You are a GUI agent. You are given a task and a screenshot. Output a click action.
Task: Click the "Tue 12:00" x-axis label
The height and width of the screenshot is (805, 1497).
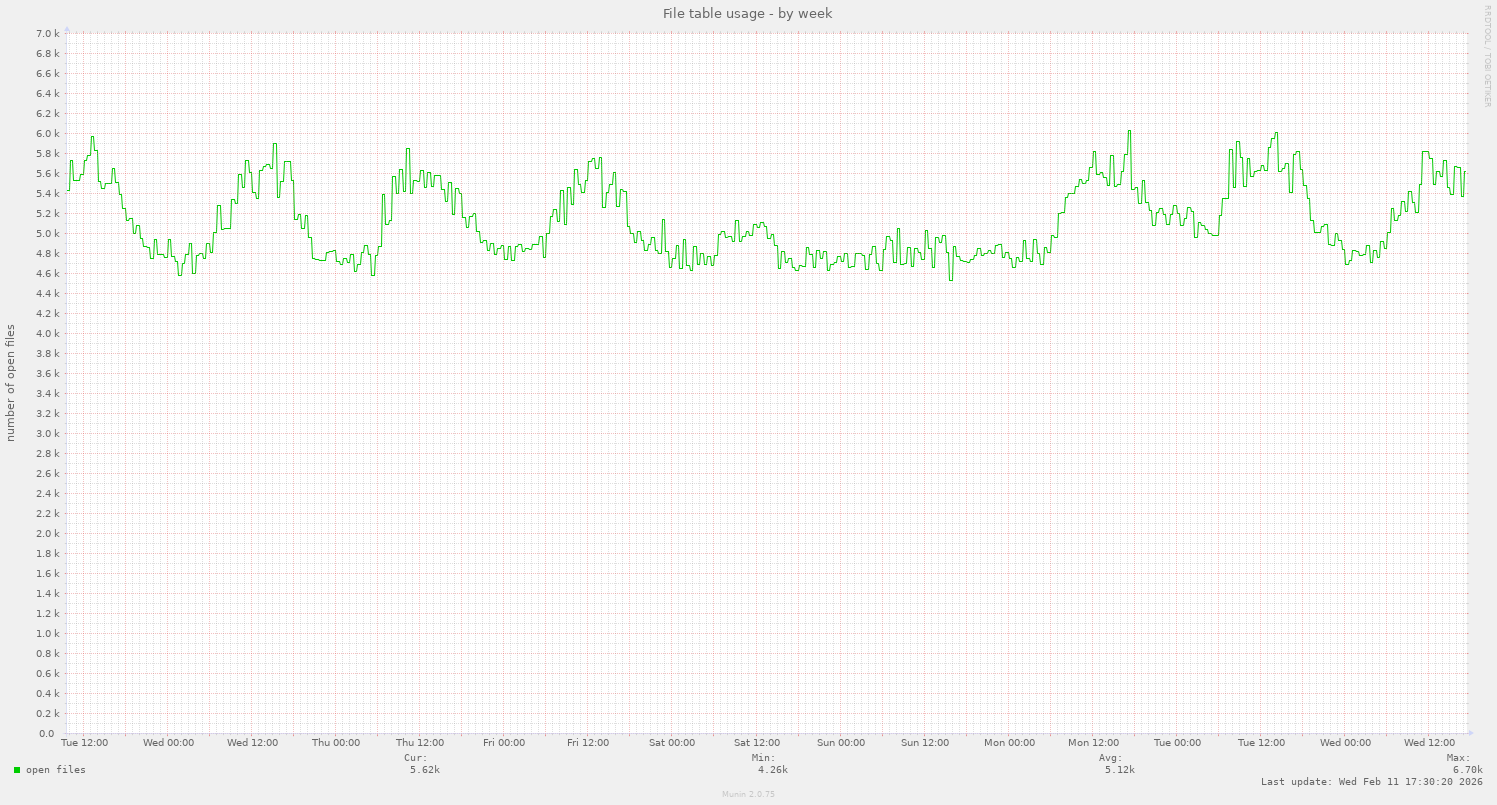coord(83,742)
